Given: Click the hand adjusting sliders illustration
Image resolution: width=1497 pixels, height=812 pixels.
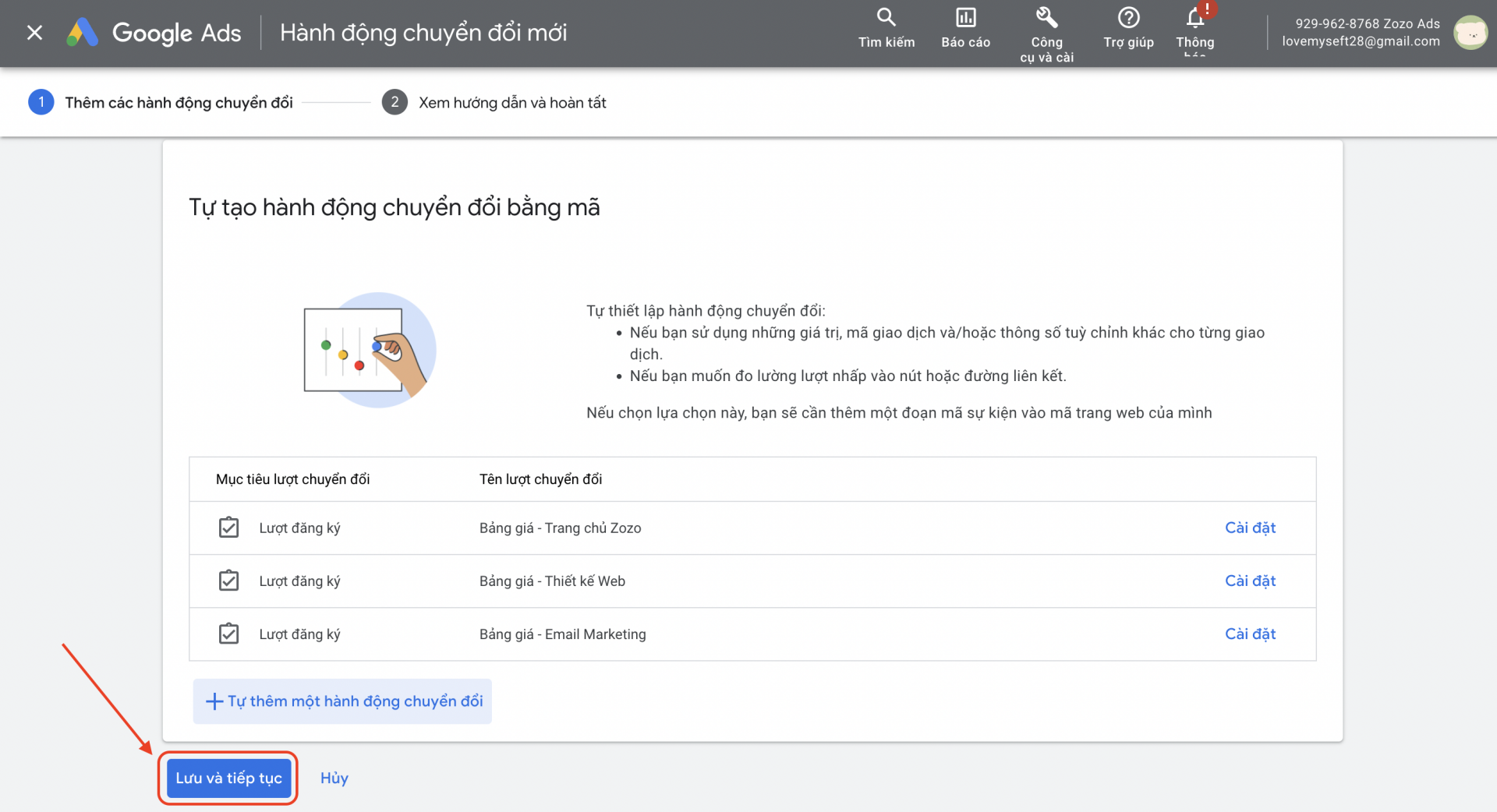Looking at the screenshot, I should pyautogui.click(x=370, y=350).
